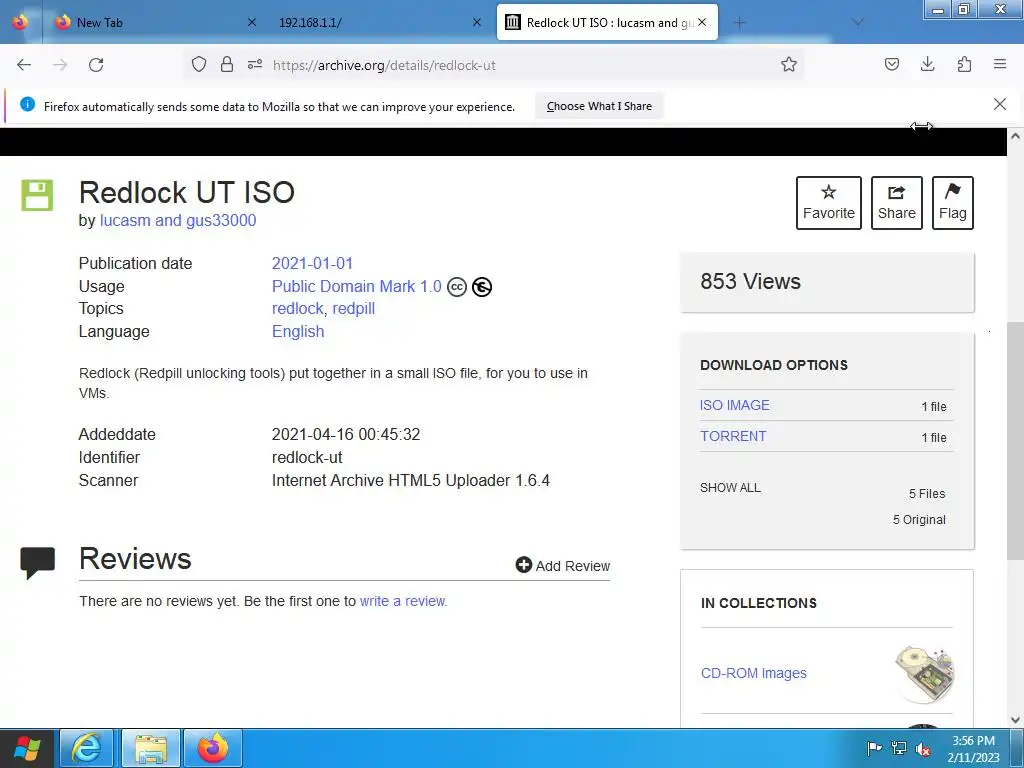Open author lucasm and gus33000 link
Viewport: 1024px width, 768px height.
pyautogui.click(x=178, y=220)
